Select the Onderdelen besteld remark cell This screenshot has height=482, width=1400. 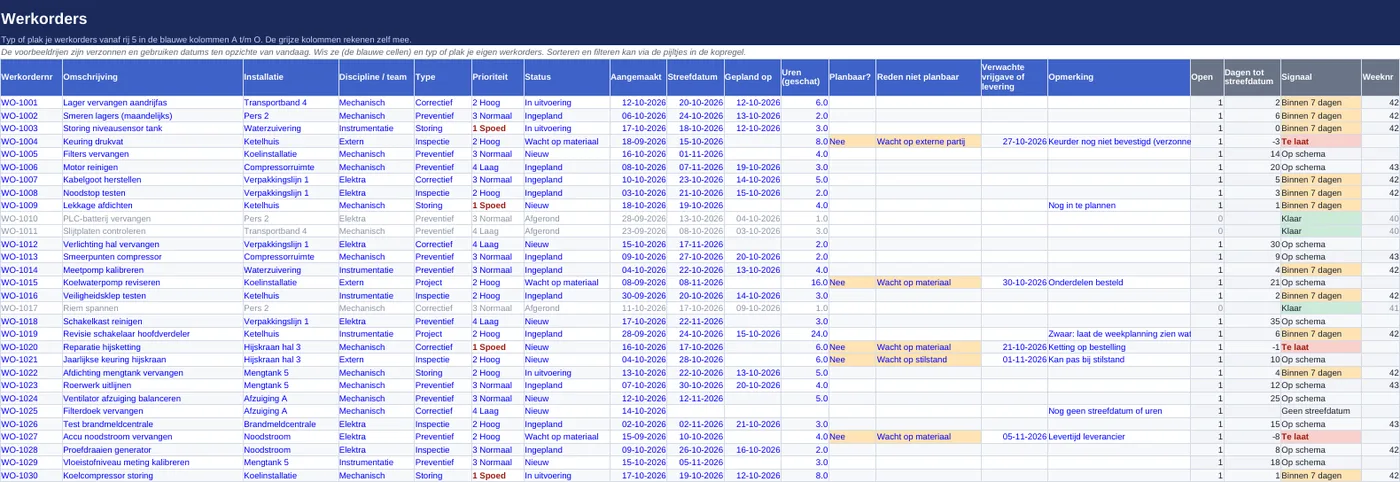pos(1118,283)
